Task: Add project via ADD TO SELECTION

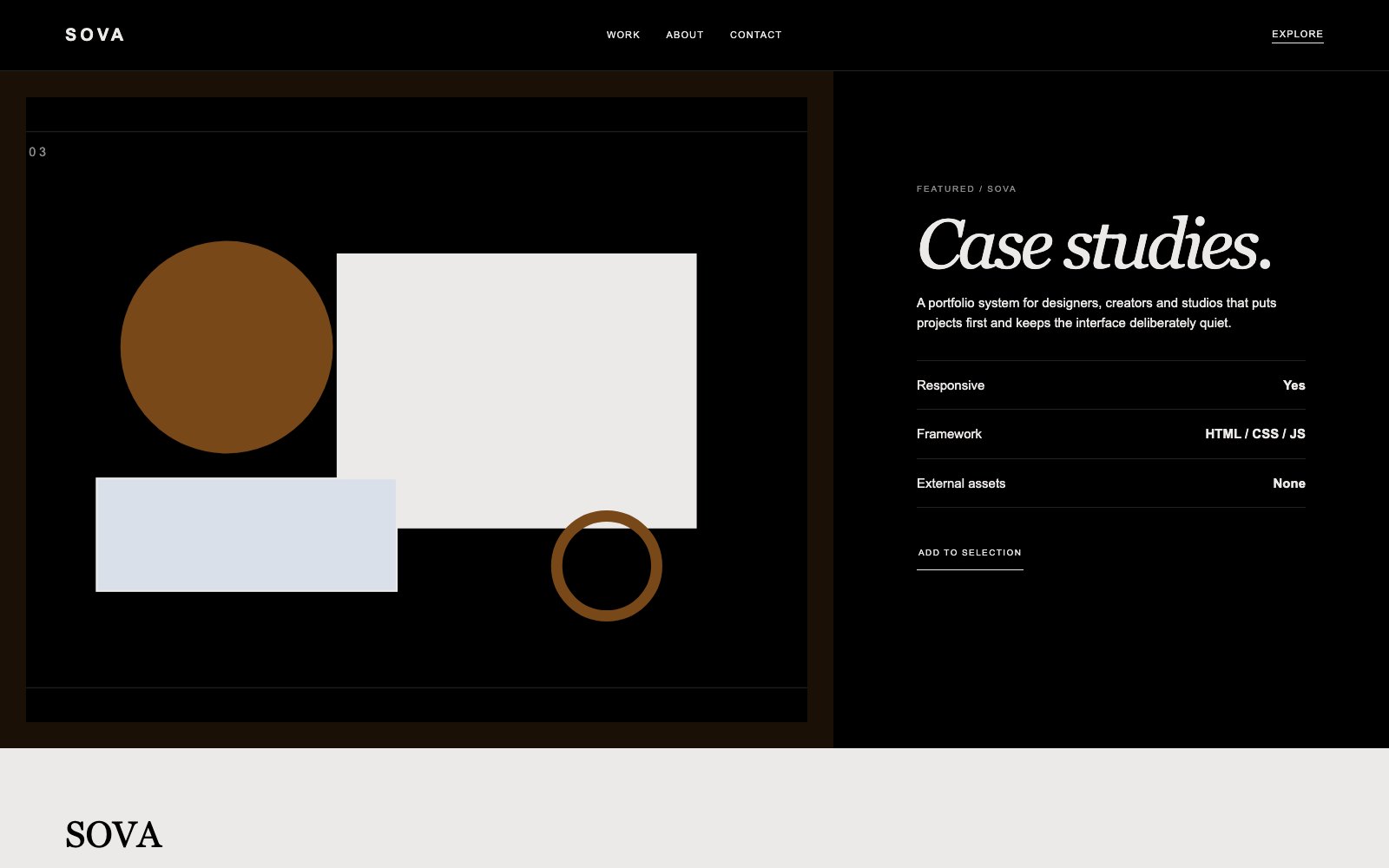Action: tap(970, 553)
